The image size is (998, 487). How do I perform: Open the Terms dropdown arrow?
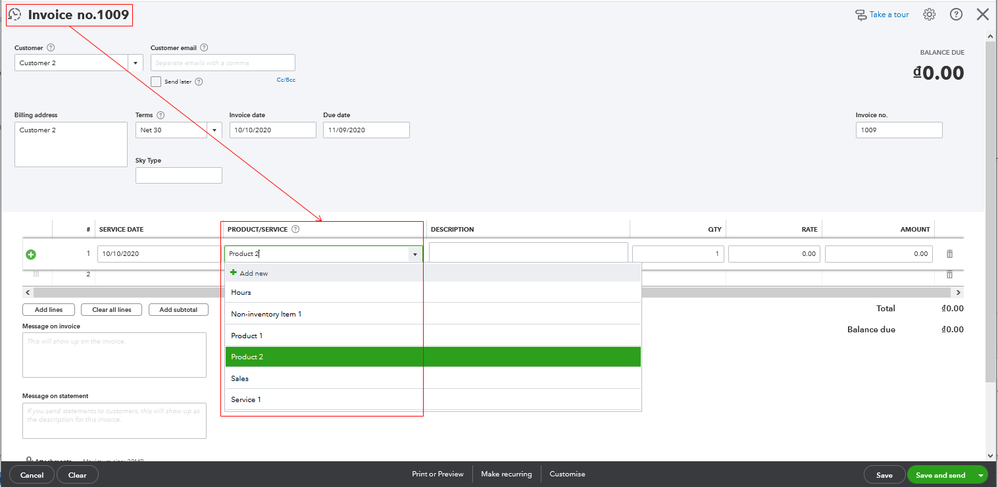pos(214,130)
